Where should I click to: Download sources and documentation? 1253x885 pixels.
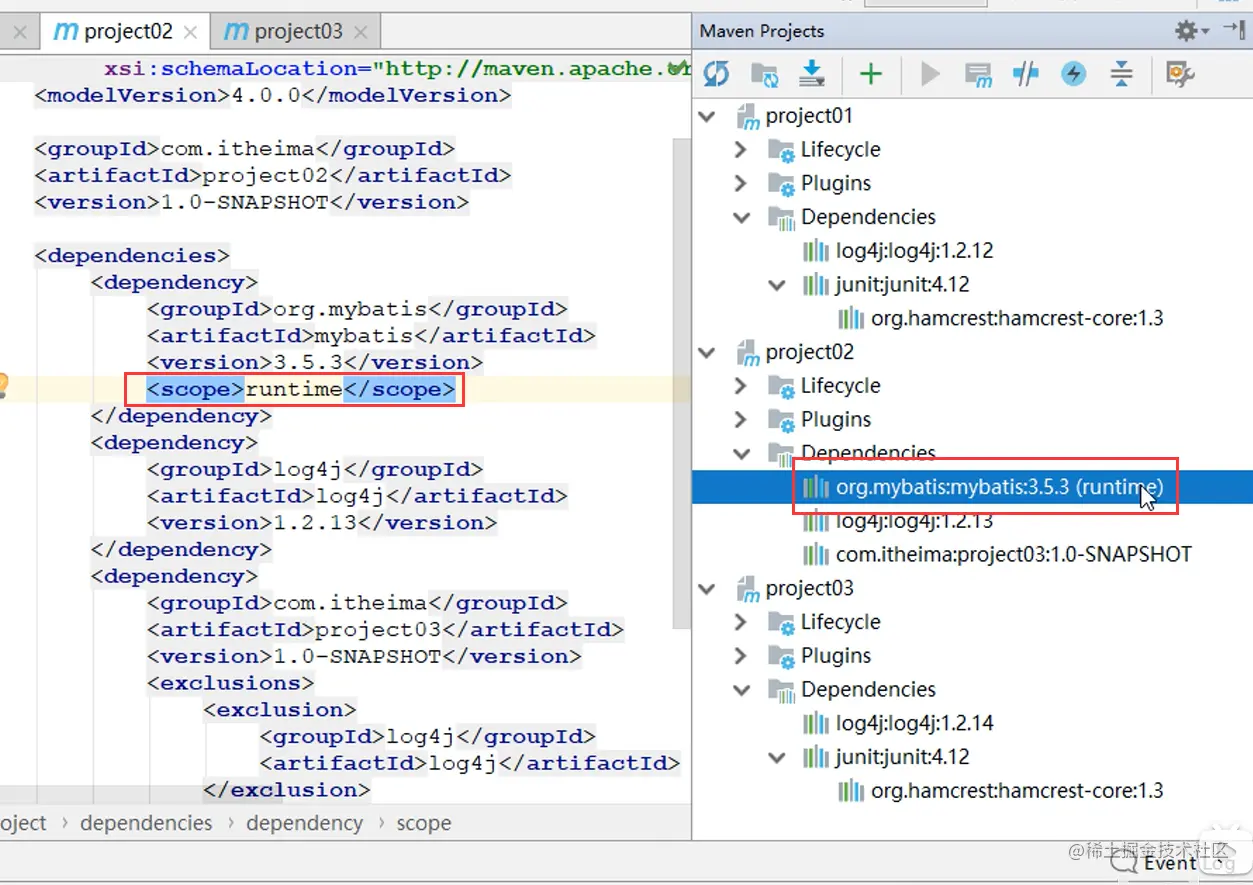coord(812,73)
